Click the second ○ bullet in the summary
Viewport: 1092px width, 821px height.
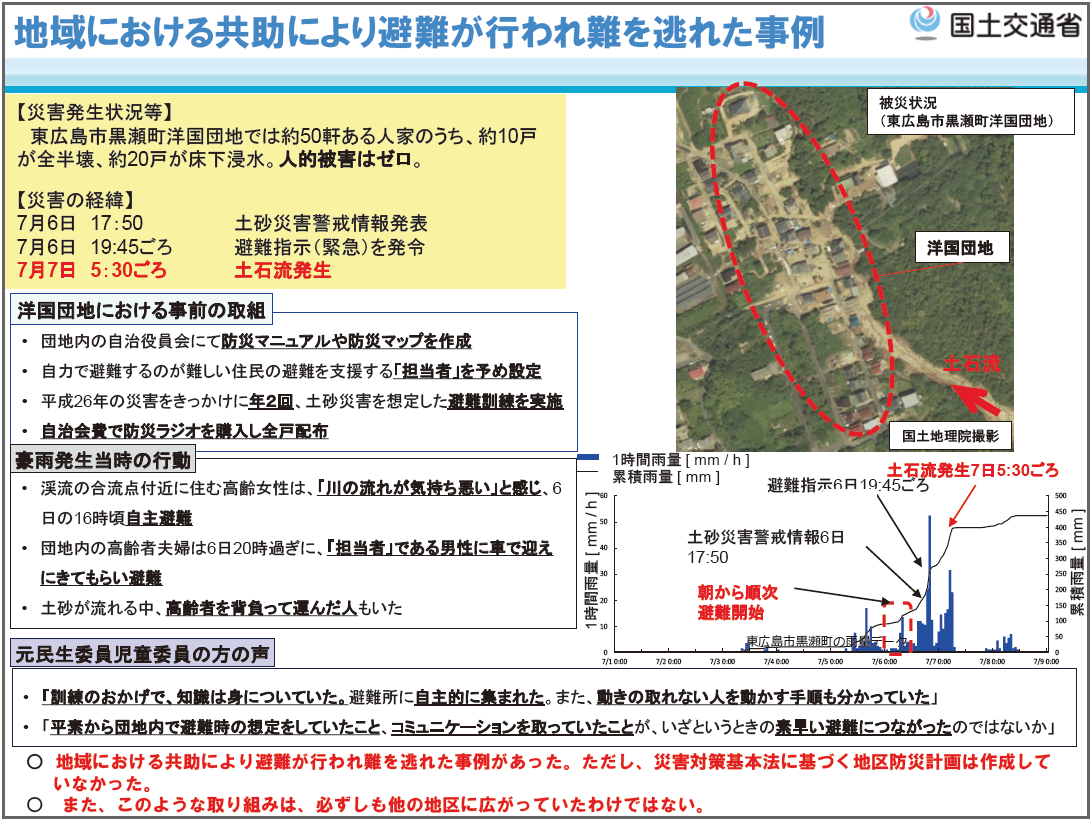tap(34, 804)
